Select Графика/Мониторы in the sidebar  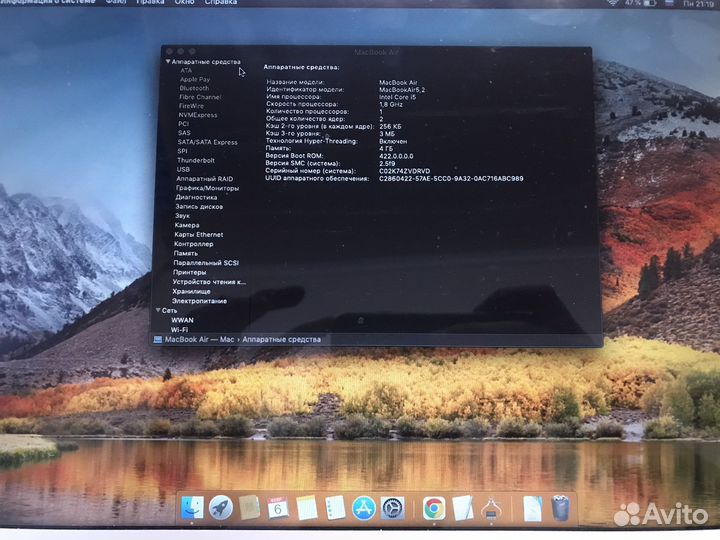click(207, 188)
